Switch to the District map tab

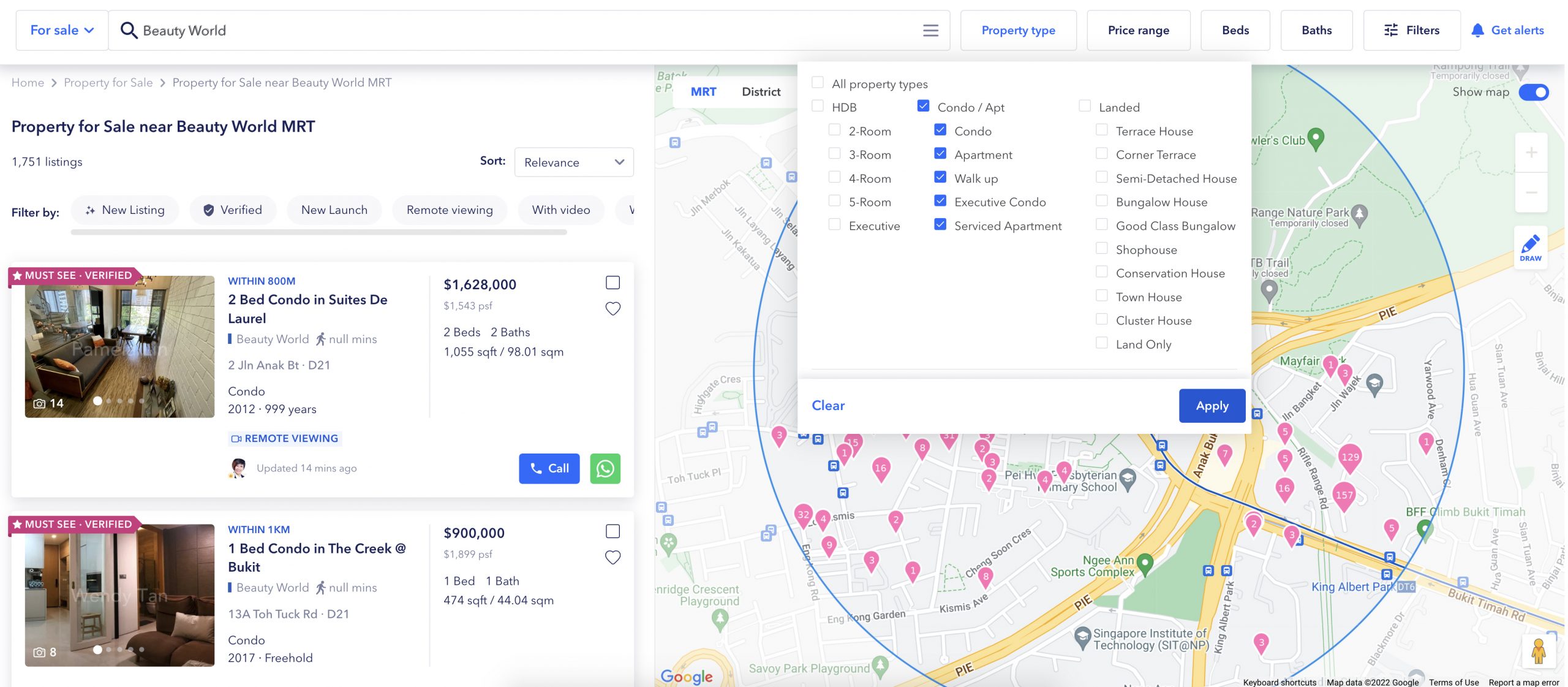coord(761,92)
